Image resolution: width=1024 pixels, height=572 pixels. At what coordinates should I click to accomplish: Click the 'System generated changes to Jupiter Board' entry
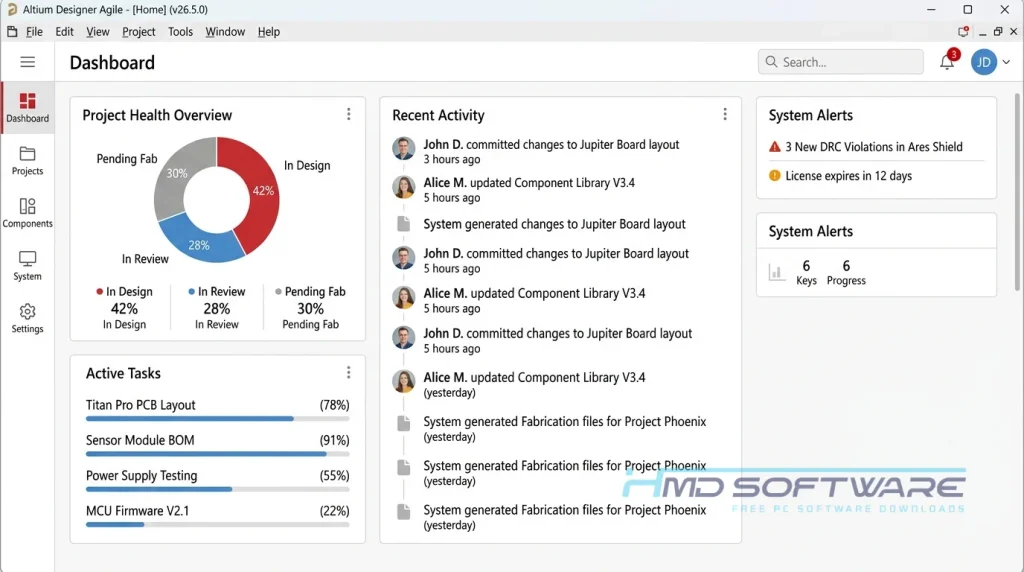pos(554,224)
